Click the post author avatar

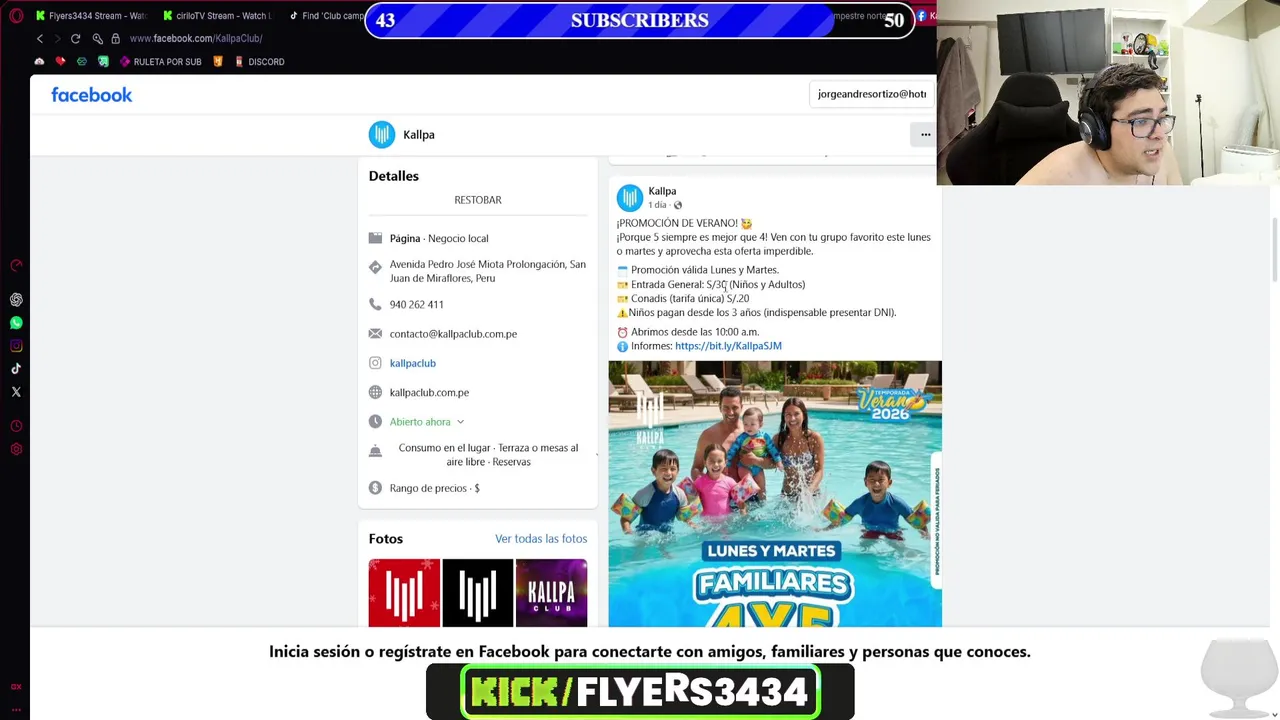629,198
